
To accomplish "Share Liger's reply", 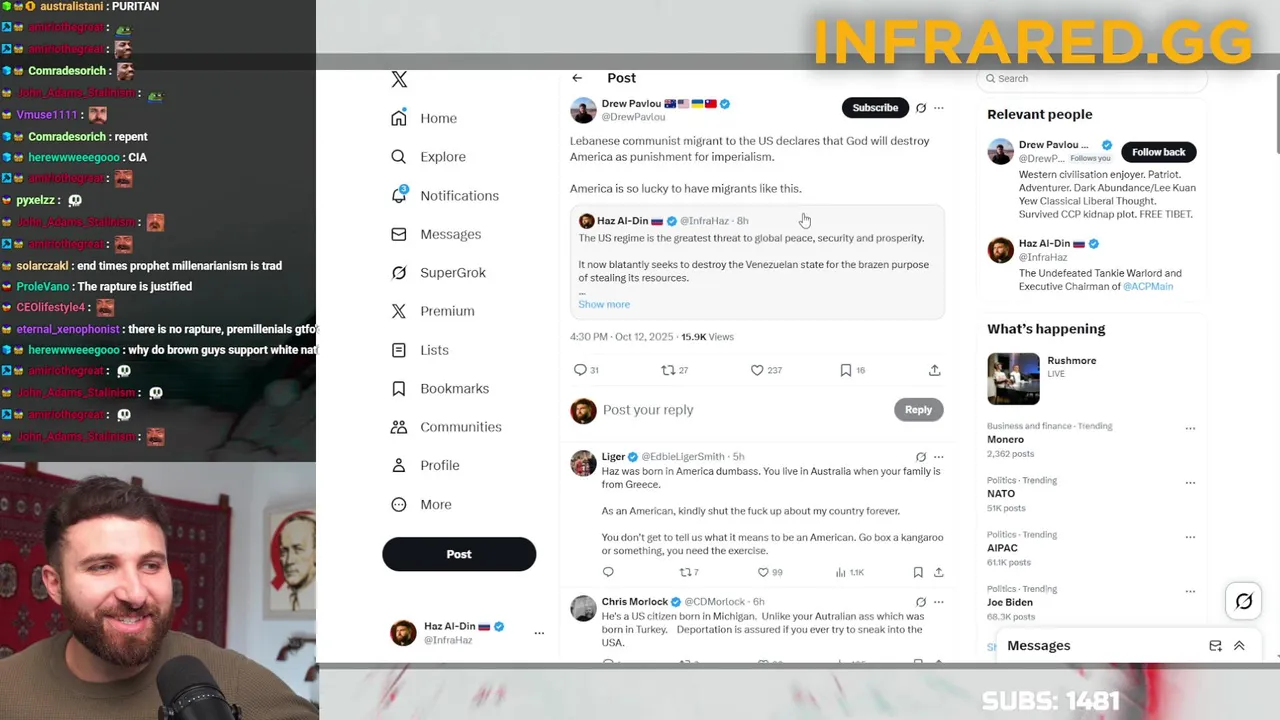I will (938, 572).
